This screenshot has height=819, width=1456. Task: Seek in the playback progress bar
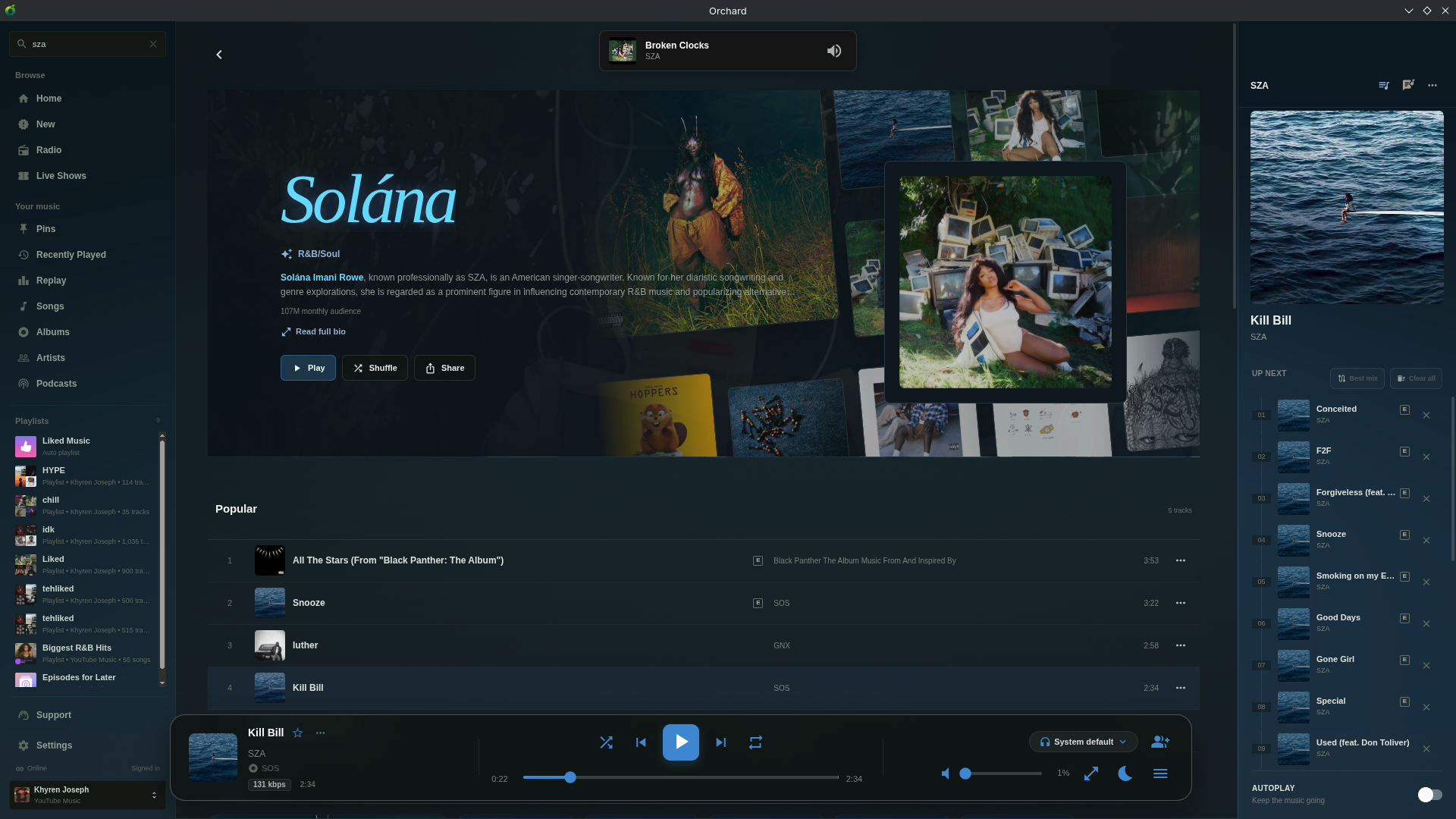pyautogui.click(x=681, y=777)
